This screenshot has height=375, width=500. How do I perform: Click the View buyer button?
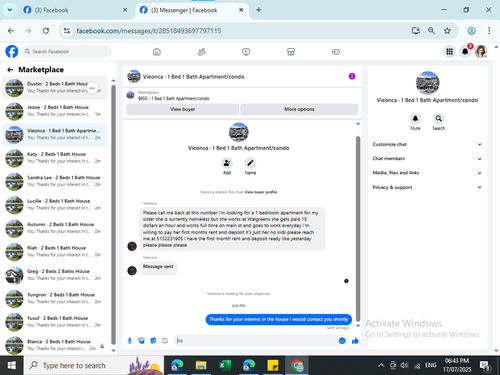click(182, 109)
